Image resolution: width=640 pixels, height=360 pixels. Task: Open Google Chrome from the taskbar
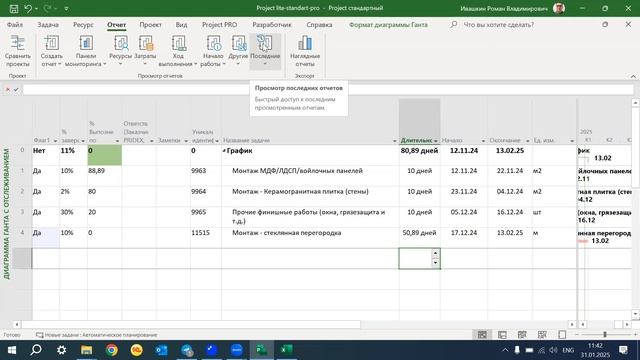[x=111, y=350]
